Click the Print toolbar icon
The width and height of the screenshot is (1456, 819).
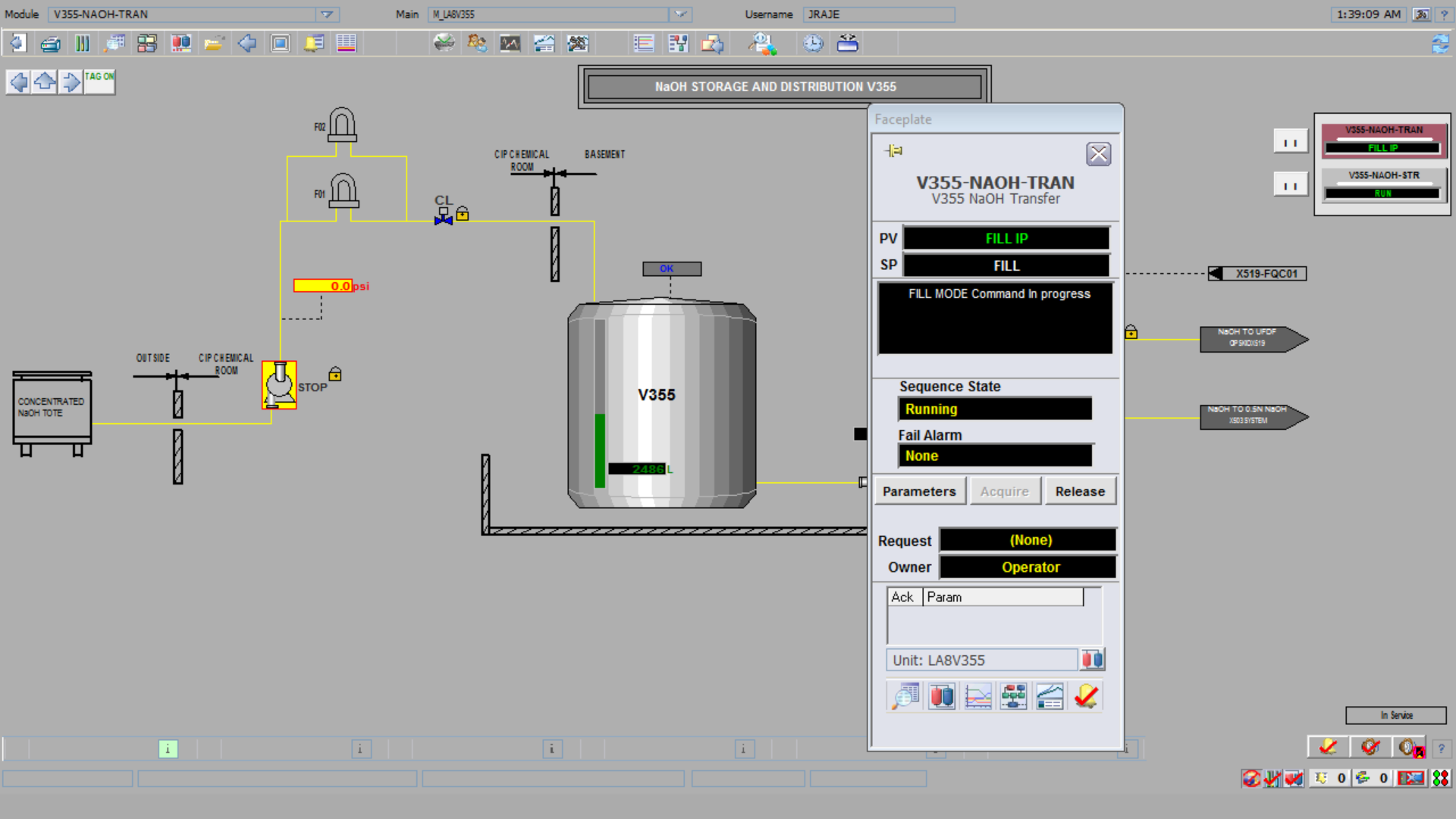click(x=50, y=43)
